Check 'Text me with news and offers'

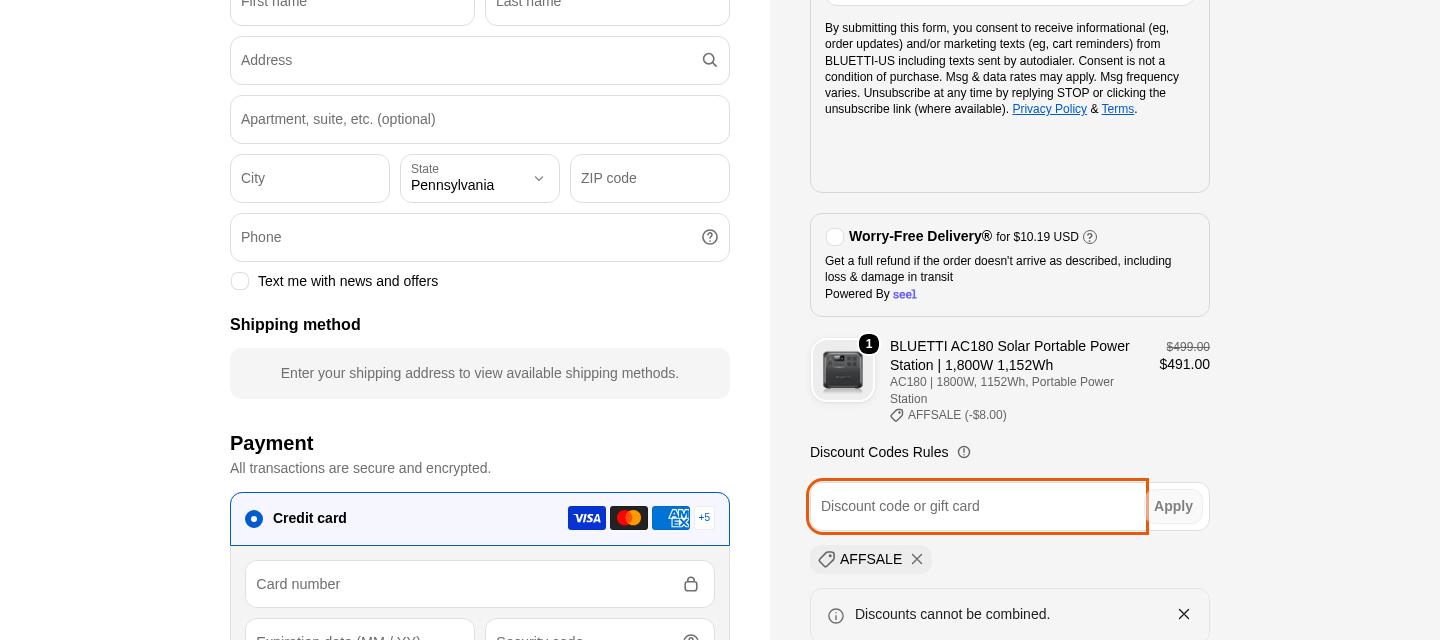point(240,281)
